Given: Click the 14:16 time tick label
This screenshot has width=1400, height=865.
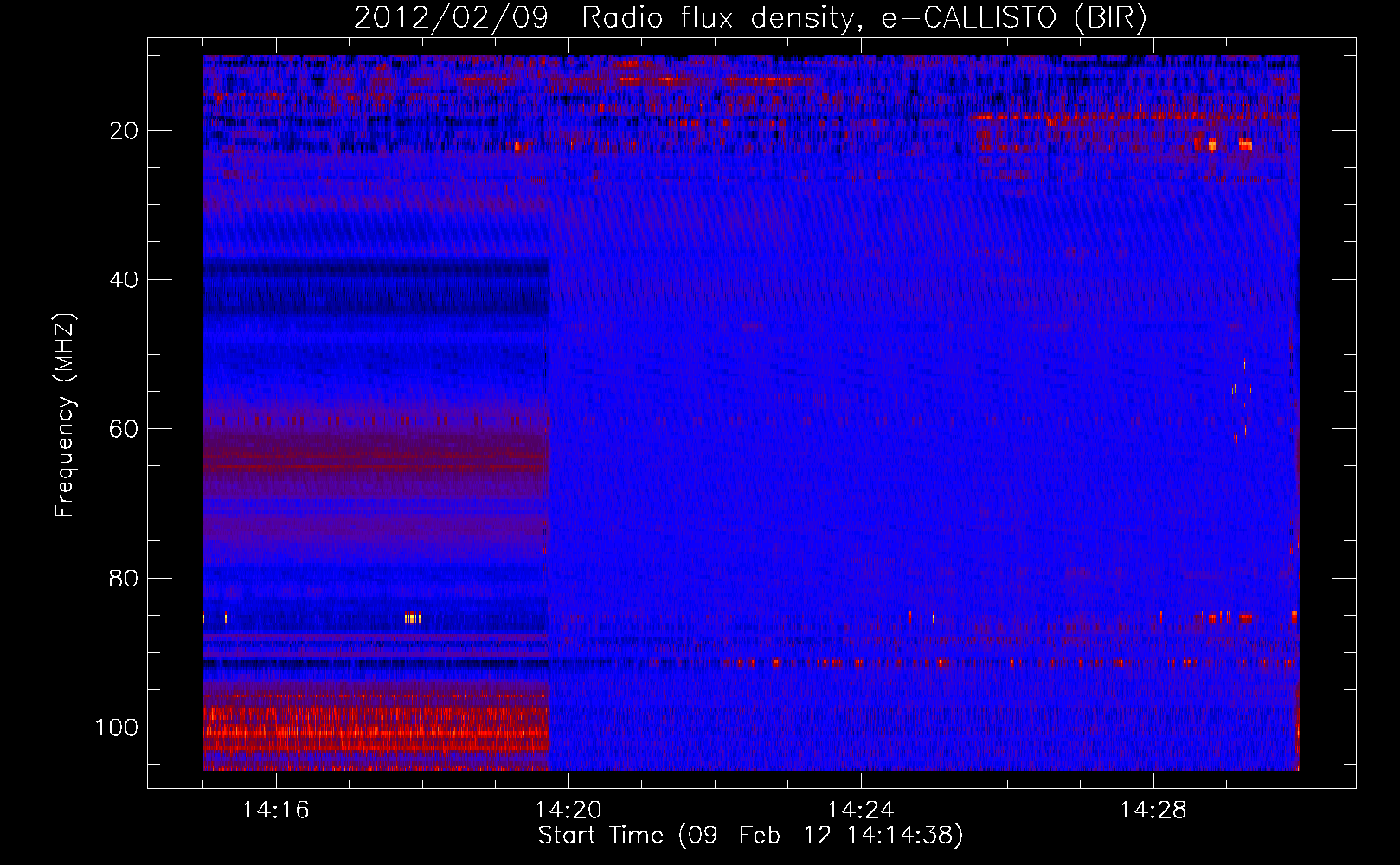Looking at the screenshot, I should tap(275, 811).
